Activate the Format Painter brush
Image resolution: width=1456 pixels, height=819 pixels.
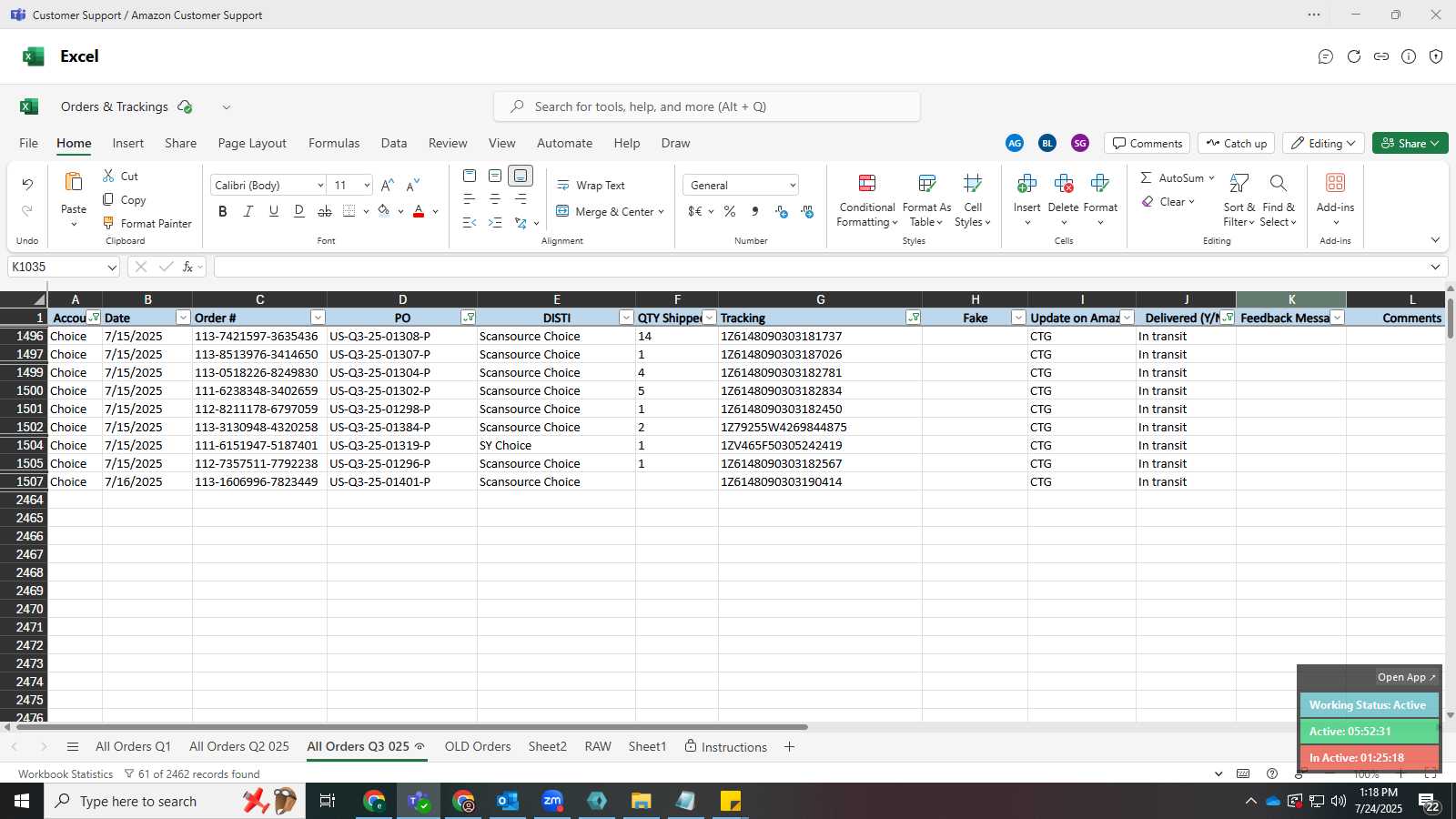[108, 223]
